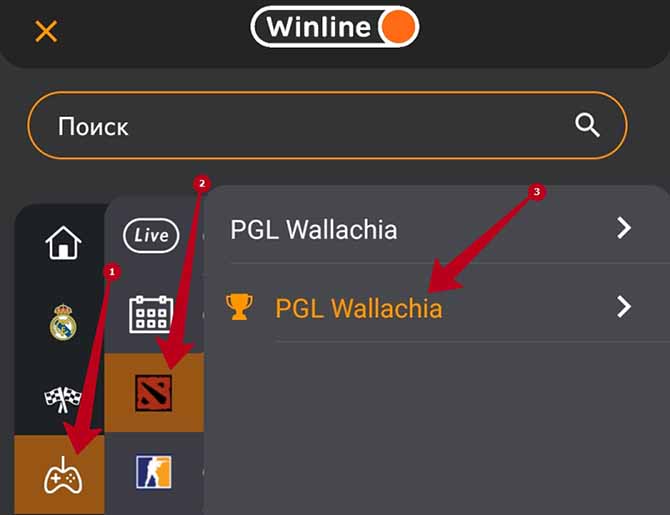Viewport: 670px width, 515px height.
Task: Click the magnifier search icon
Action: [587, 125]
